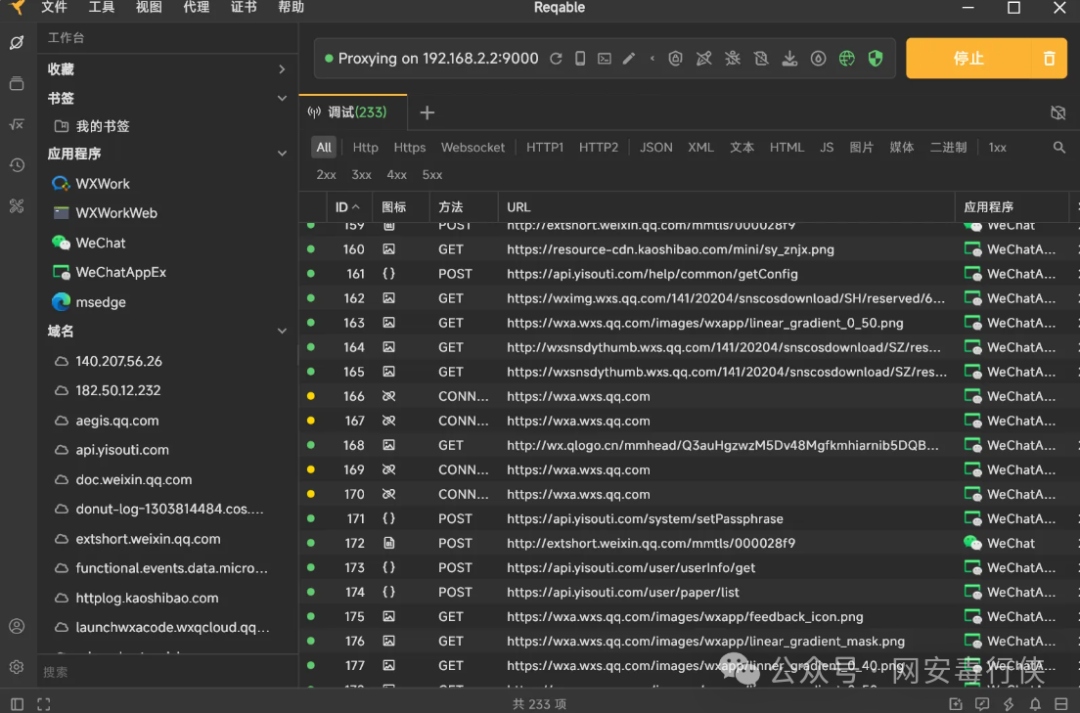Click the shield lock icon

coord(675,59)
